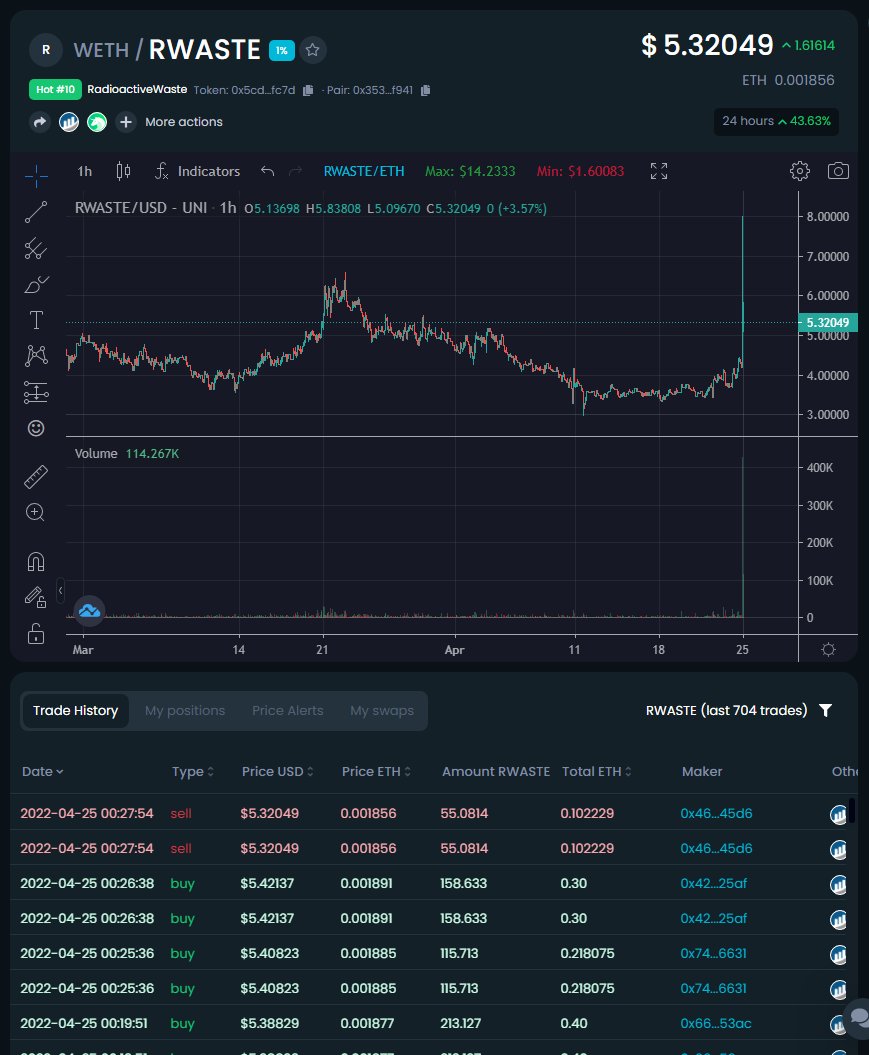Screen dimensions: 869x1055
Task: Open the emoji icons tool
Action: (x=36, y=428)
